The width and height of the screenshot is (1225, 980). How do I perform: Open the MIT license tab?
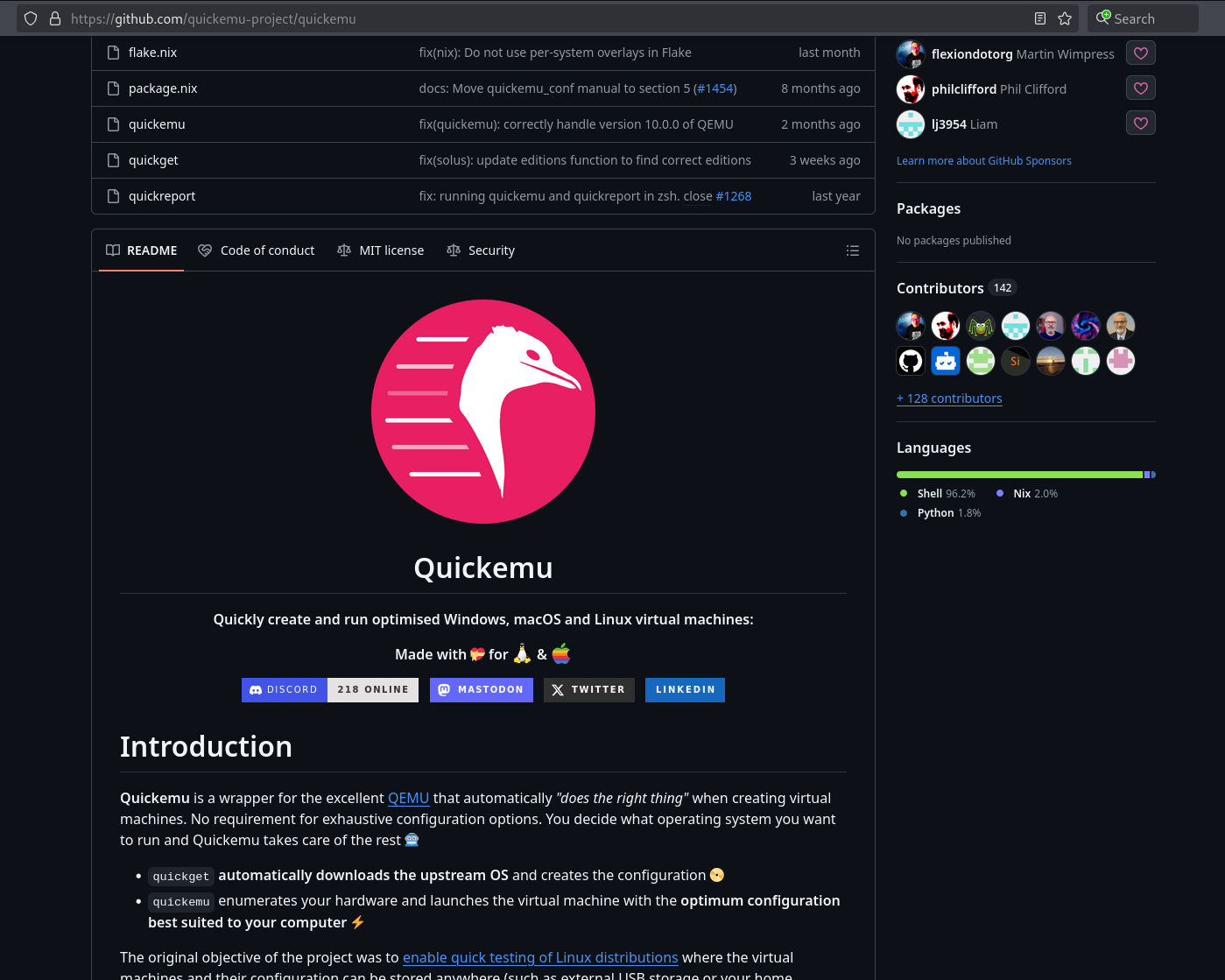[381, 250]
